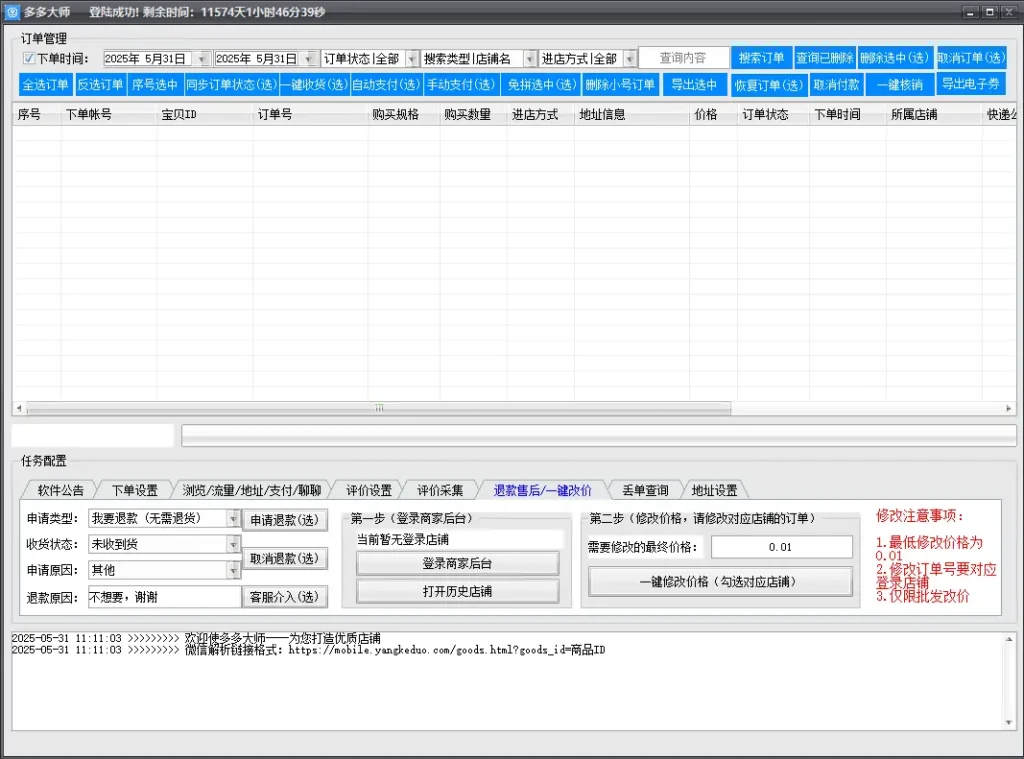1024x759 pixels.
Task: Click the 打开历史店铺 button
Action: (x=457, y=591)
